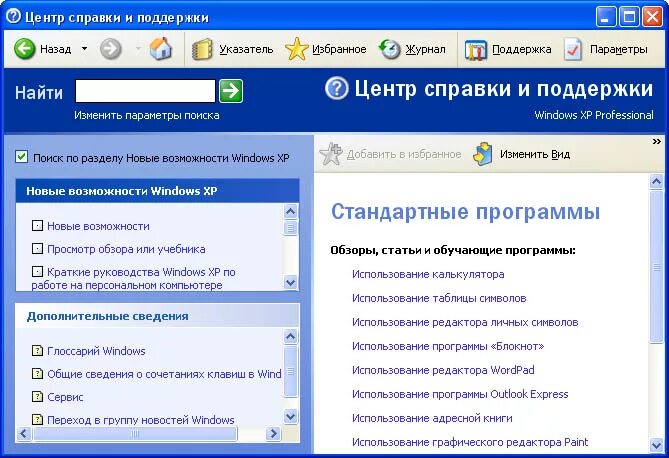Open the Сервис link
The image size is (669, 458).
pyautogui.click(x=65, y=397)
